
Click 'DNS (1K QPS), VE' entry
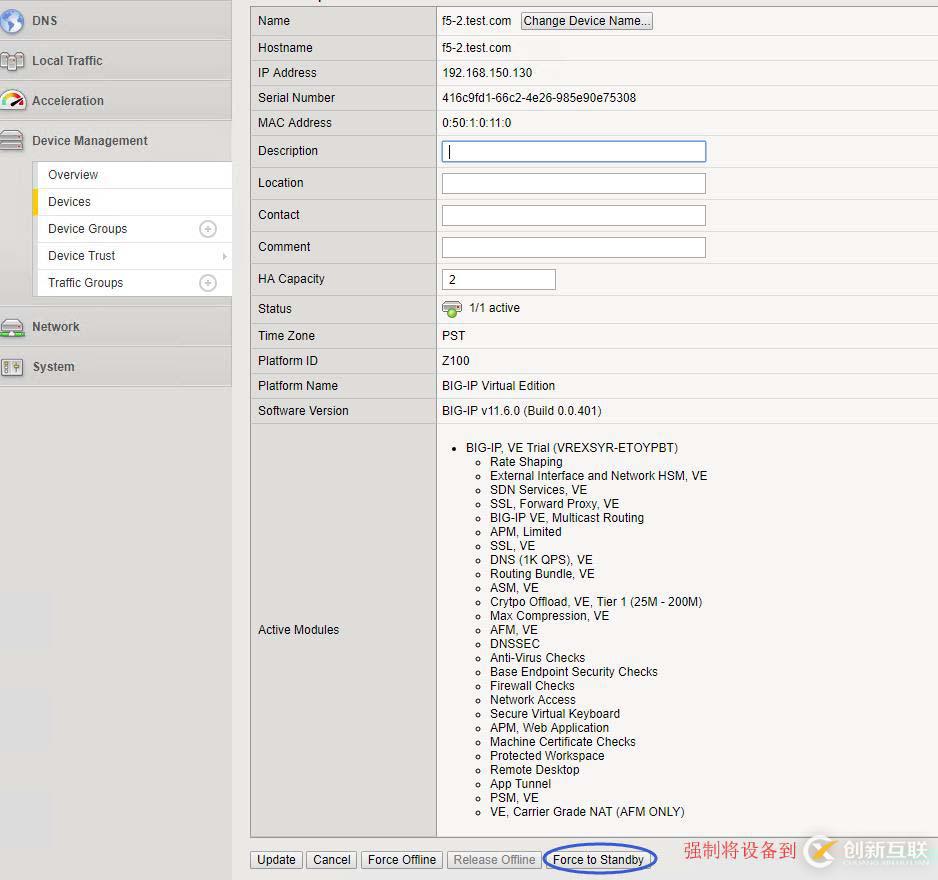pyautogui.click(x=541, y=560)
